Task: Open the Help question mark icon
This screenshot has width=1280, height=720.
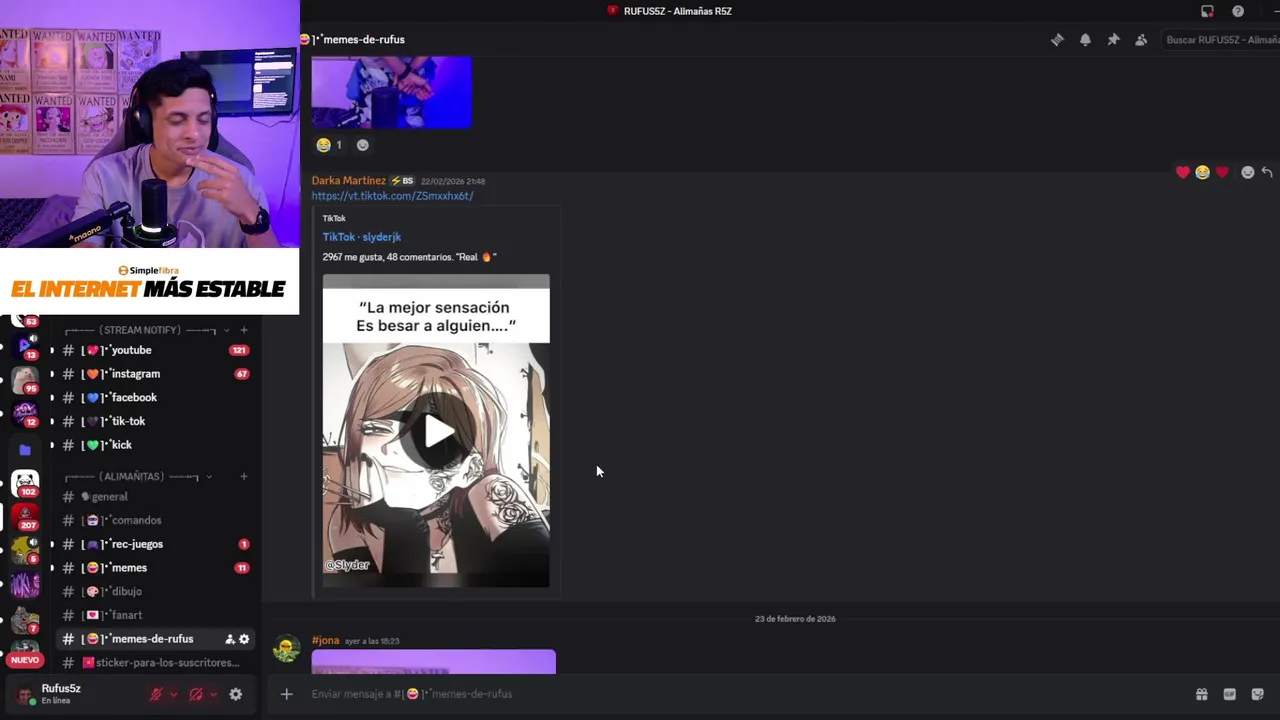Action: [x=1238, y=11]
